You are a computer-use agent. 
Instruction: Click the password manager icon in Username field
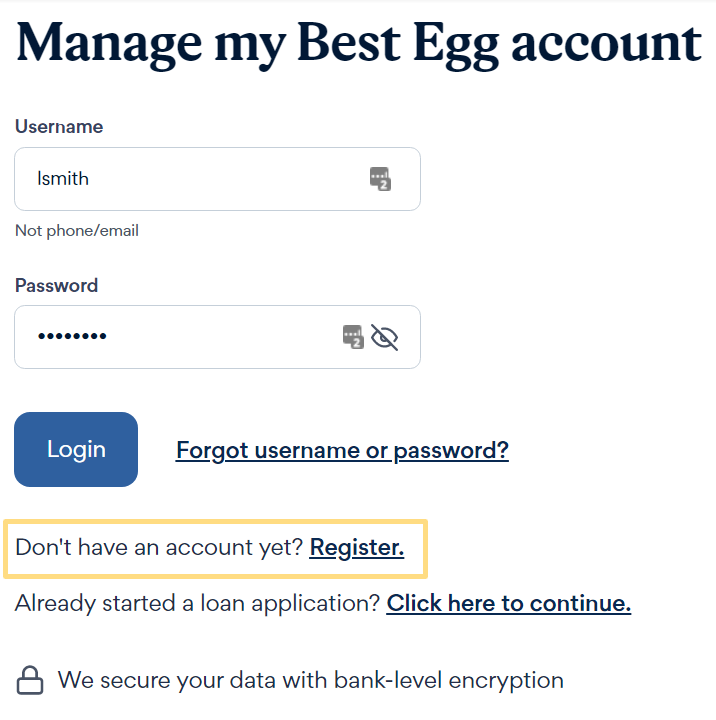[x=380, y=179]
